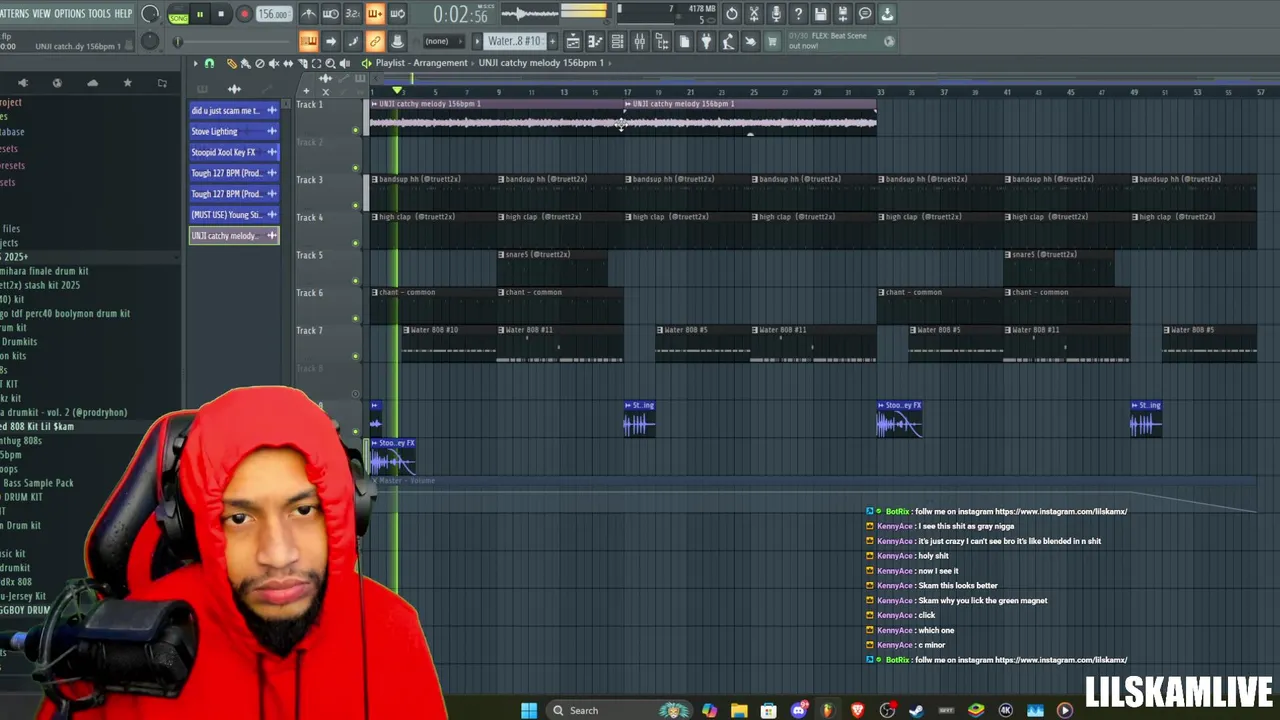1280x720 pixels.
Task: Select 'UNJI catchy melody..' picker item
Action: click(234, 236)
